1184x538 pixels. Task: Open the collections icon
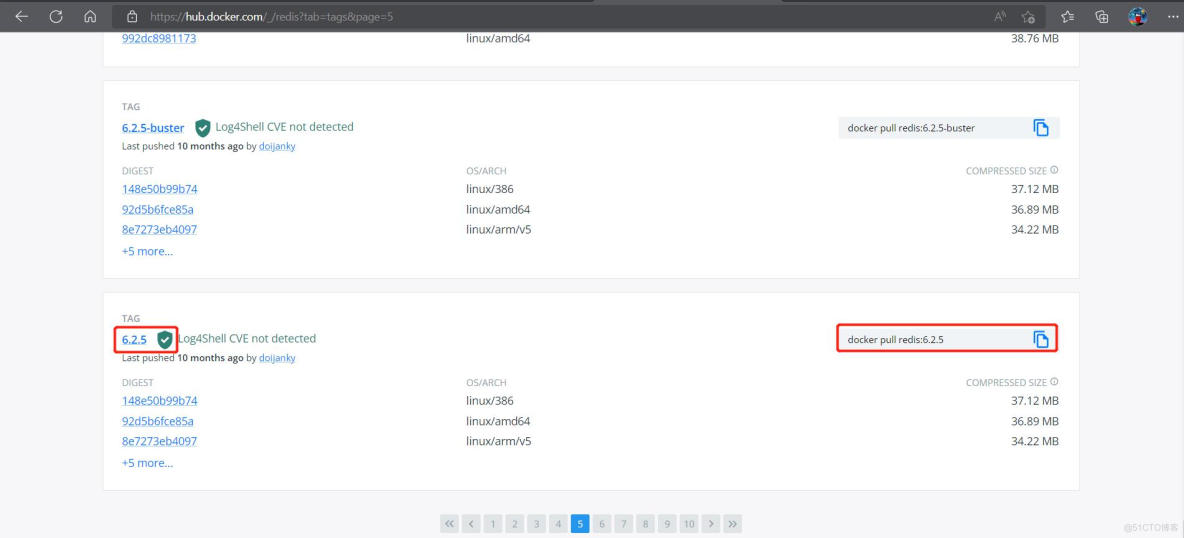coord(1102,16)
